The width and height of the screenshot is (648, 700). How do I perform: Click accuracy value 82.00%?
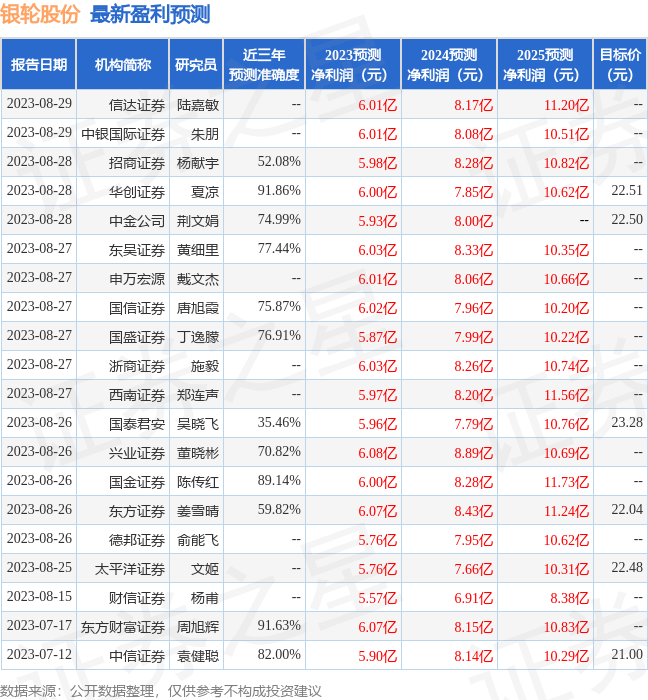[279, 655]
